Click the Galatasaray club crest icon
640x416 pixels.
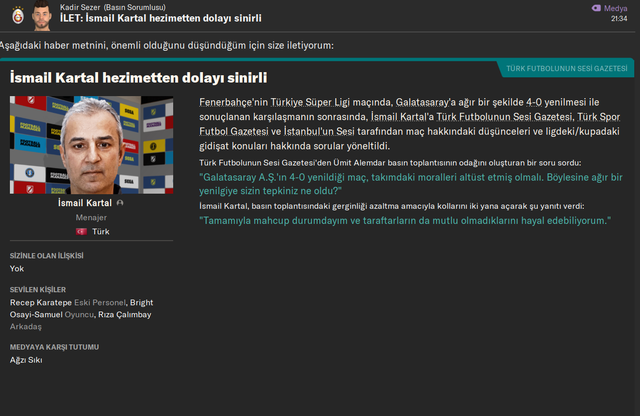click(x=18, y=16)
